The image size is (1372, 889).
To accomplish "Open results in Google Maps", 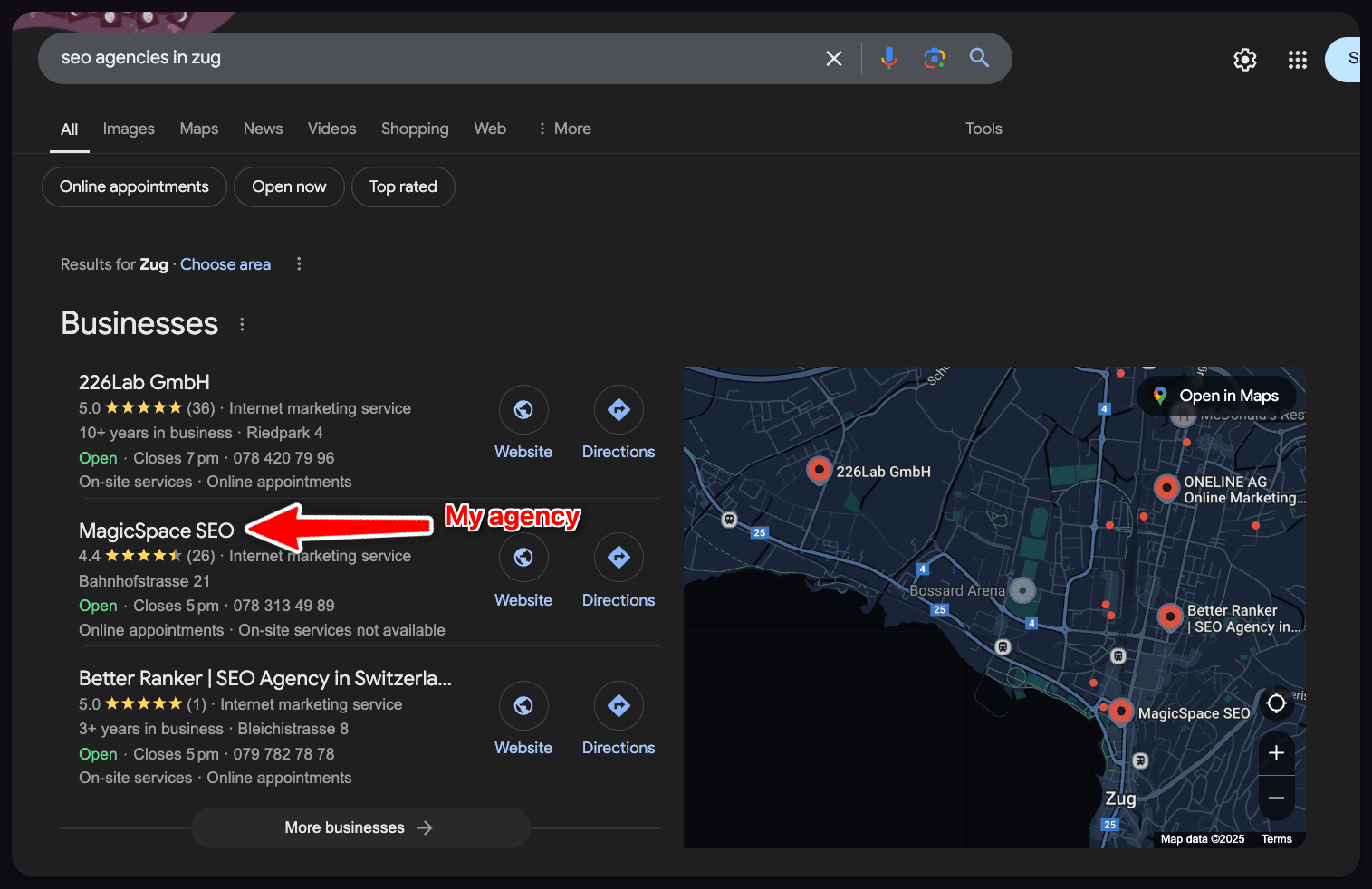I will point(1217,396).
